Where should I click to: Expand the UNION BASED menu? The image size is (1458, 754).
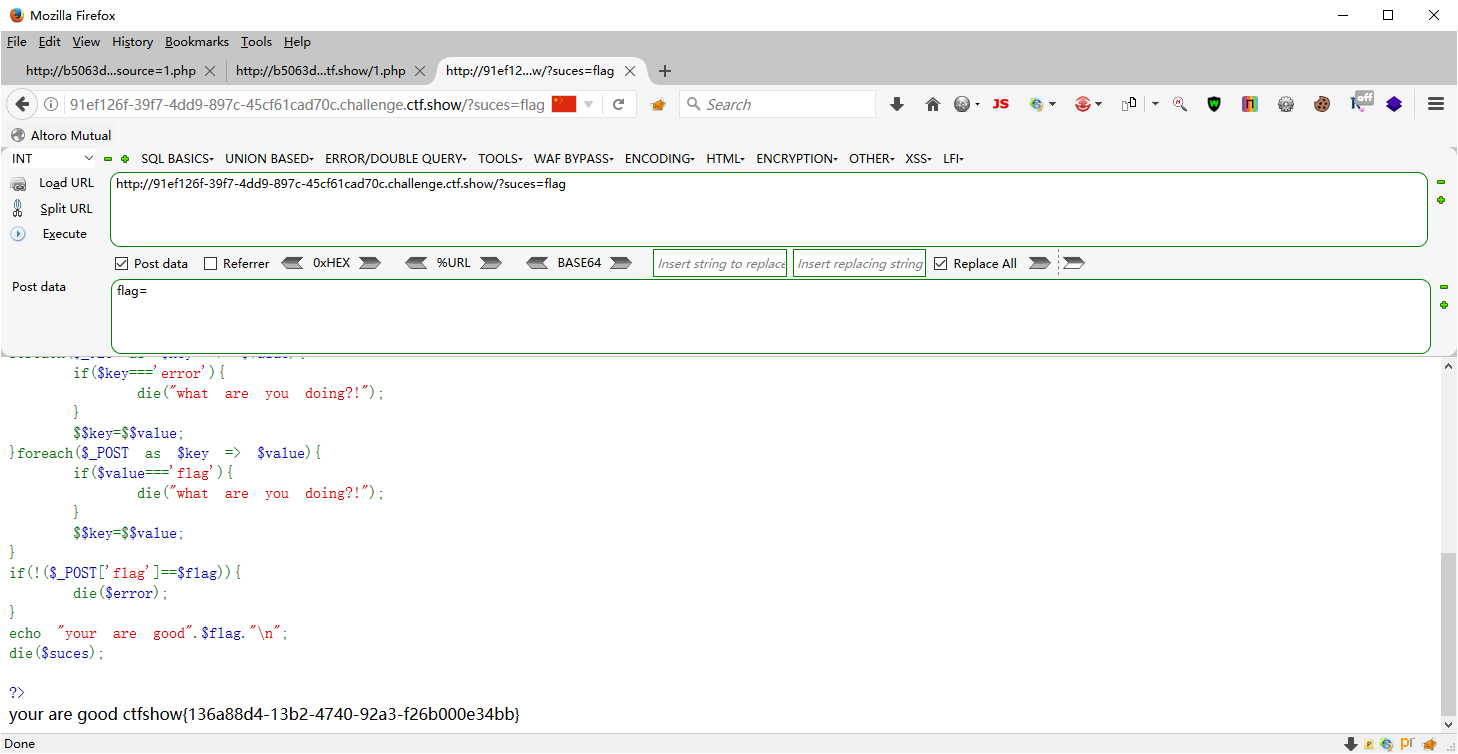(x=270, y=159)
